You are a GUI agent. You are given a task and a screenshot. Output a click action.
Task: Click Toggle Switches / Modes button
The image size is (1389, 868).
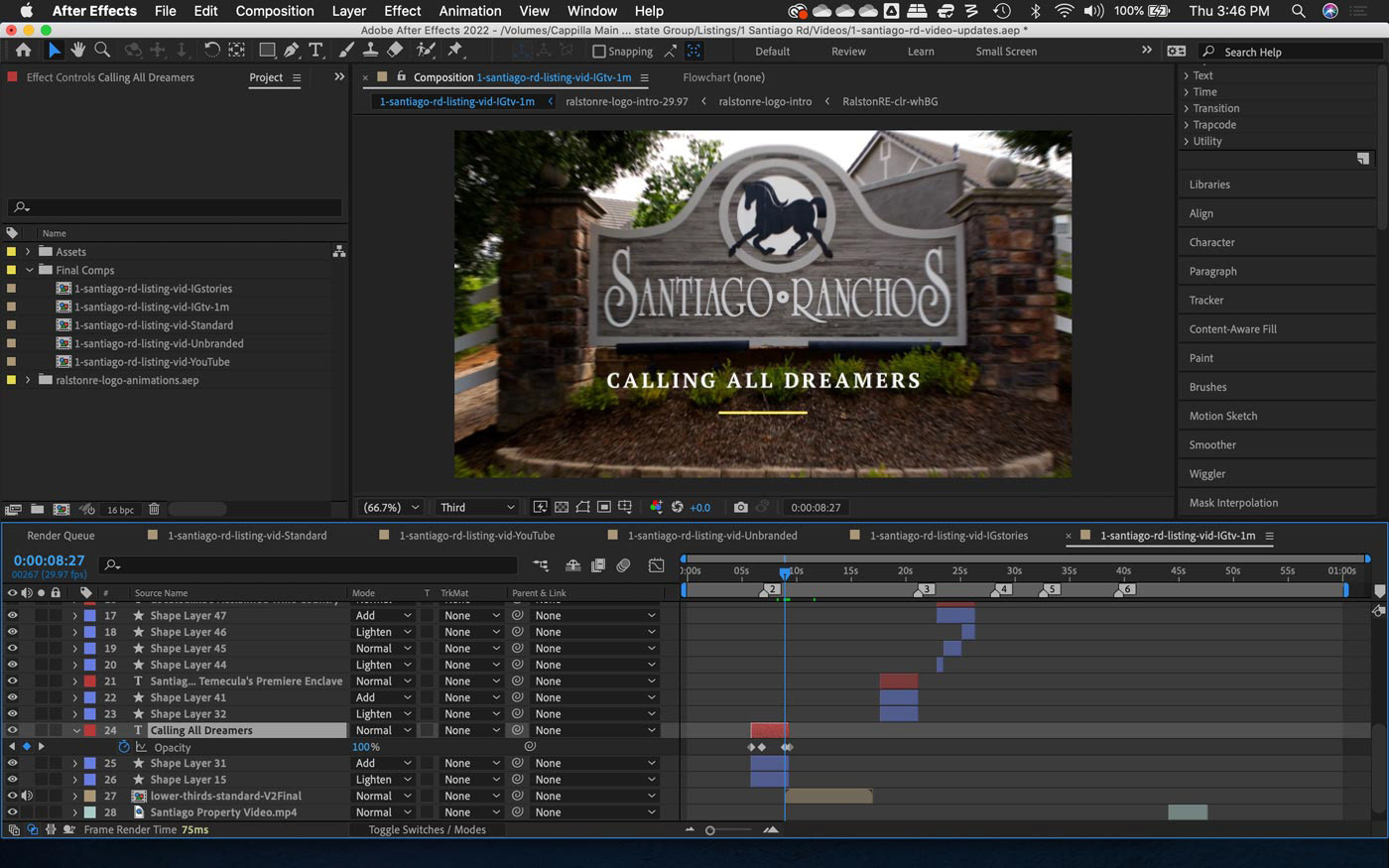[427, 829]
